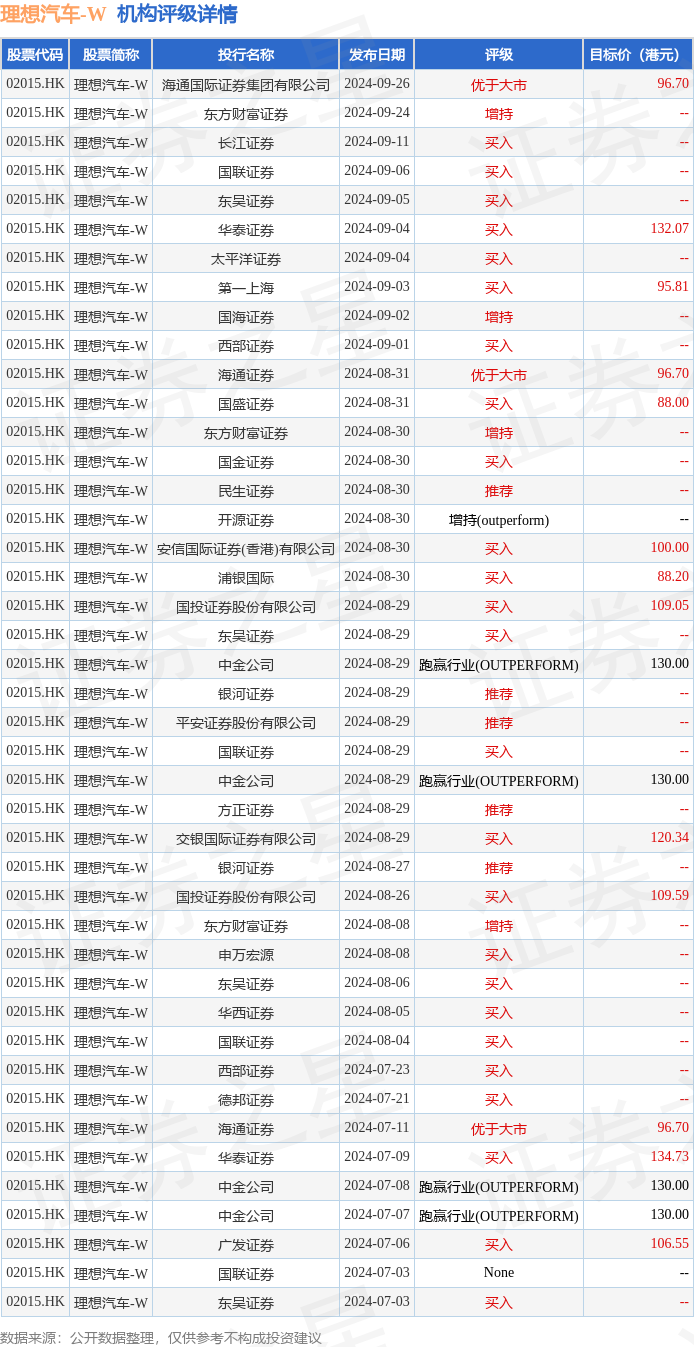Click the date 2024-08-27
694x1347 pixels.
click(x=377, y=867)
